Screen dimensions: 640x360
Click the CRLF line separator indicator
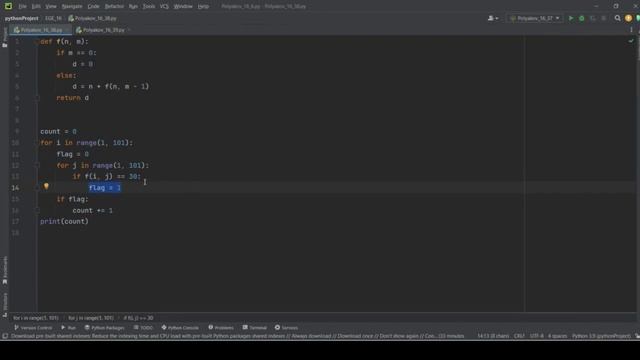pyautogui.click(x=519, y=336)
